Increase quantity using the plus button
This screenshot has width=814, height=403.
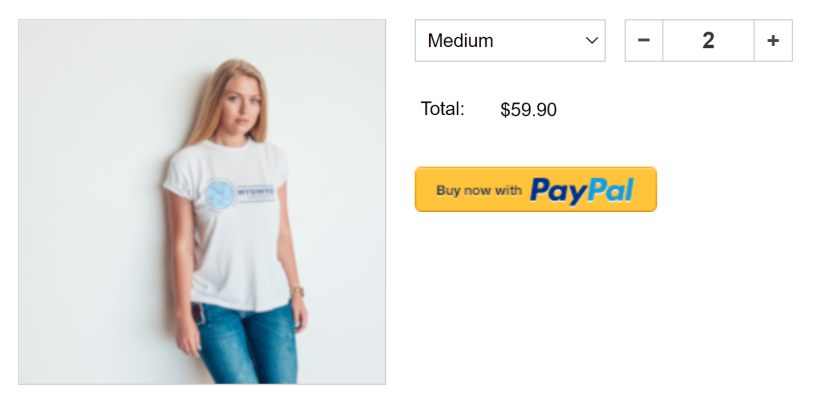(x=773, y=41)
